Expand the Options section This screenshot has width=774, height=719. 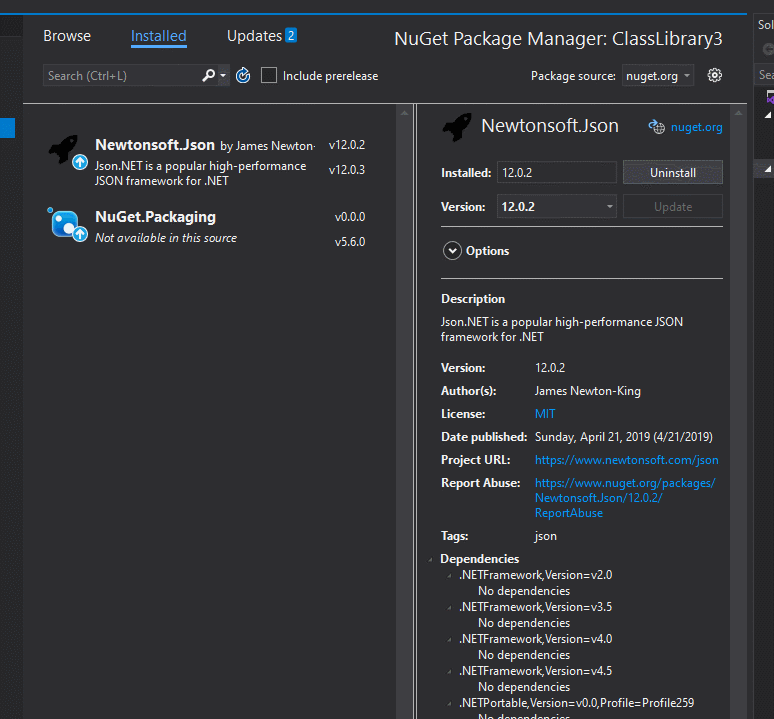[x=452, y=251]
